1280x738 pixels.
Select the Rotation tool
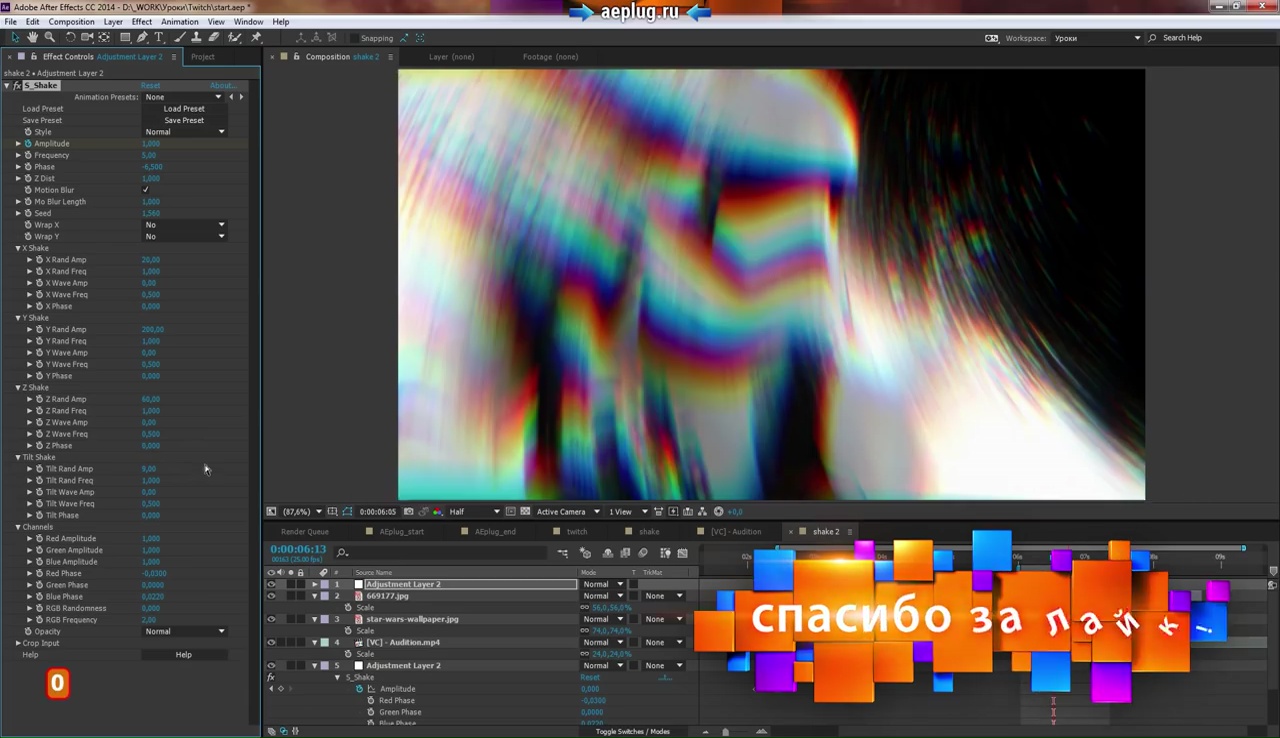(x=70, y=38)
